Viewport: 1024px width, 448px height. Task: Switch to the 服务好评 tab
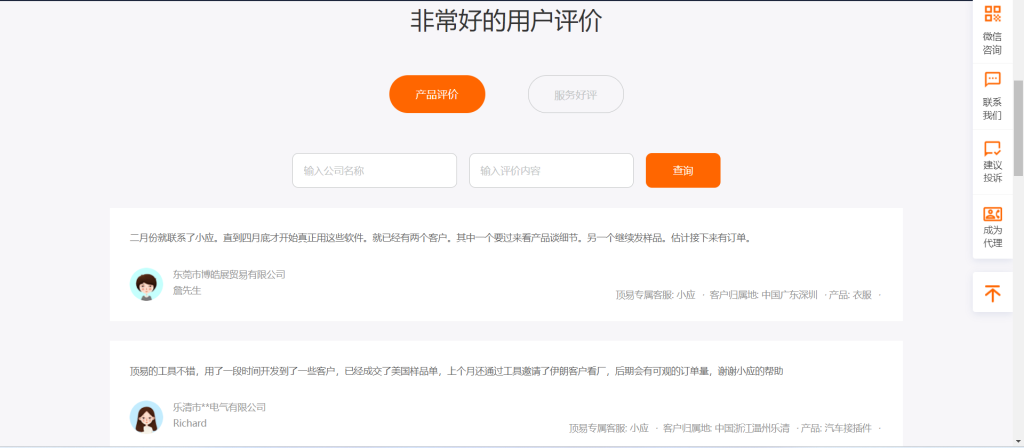pos(575,94)
